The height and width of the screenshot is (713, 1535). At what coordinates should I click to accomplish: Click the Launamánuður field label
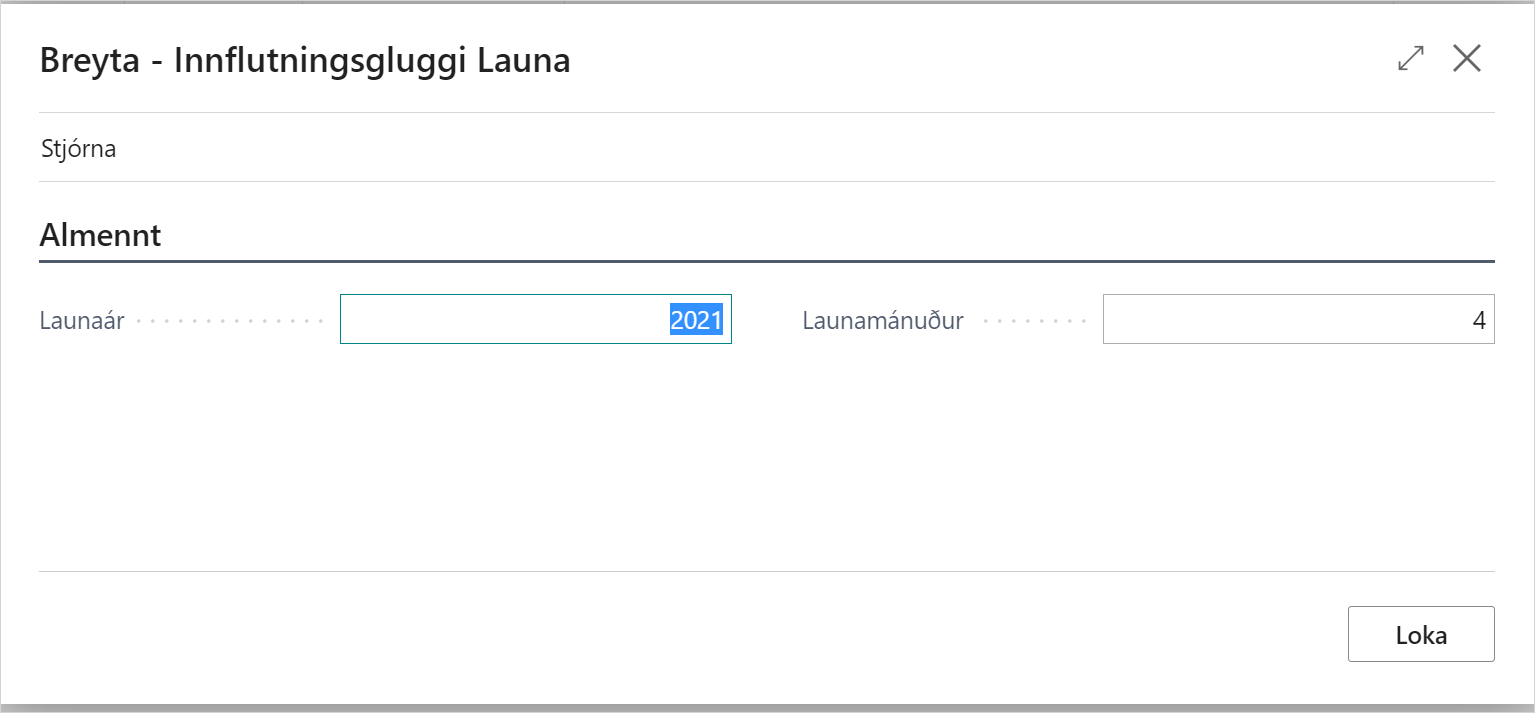pos(882,321)
